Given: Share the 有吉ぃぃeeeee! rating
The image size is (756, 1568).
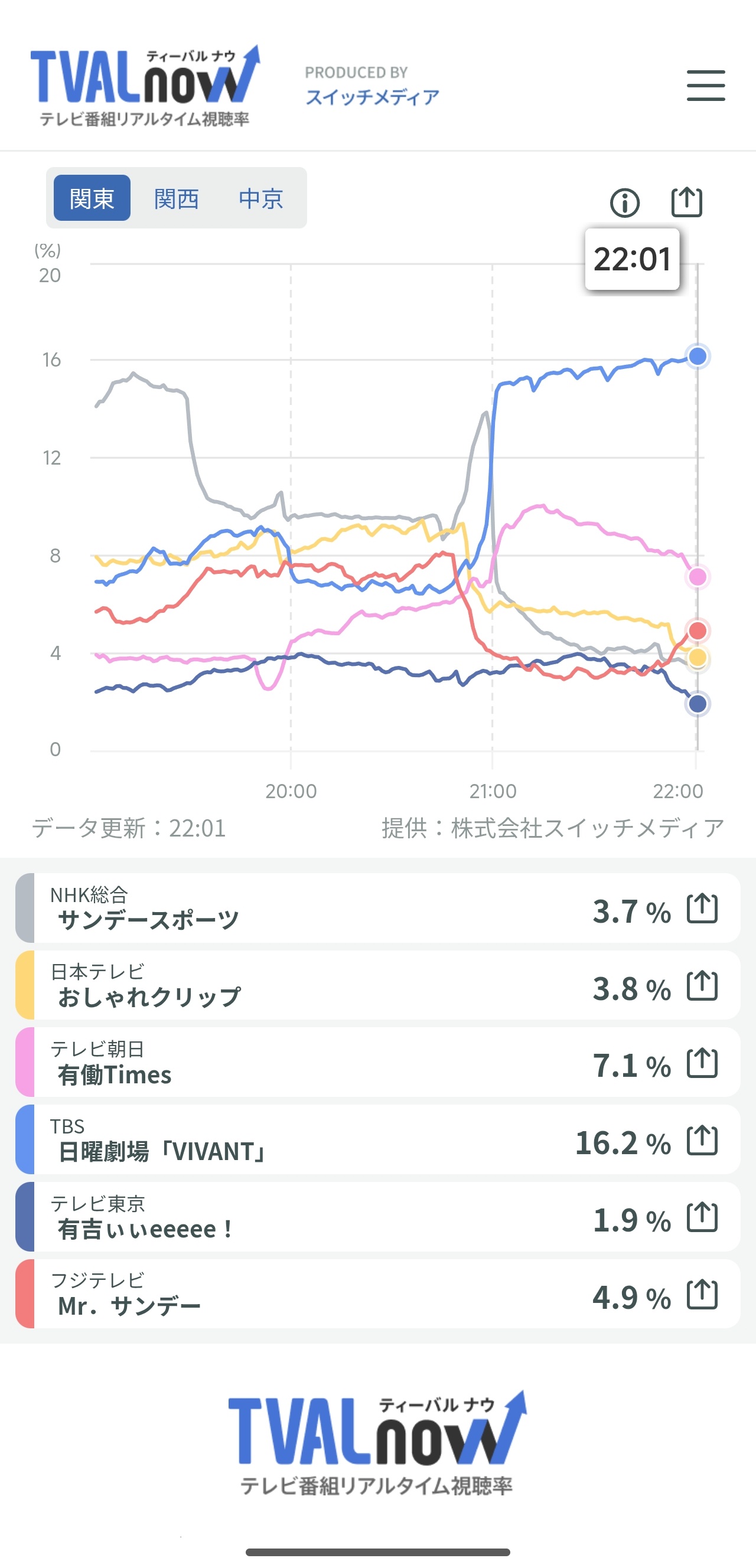Looking at the screenshot, I should pyautogui.click(x=702, y=1217).
